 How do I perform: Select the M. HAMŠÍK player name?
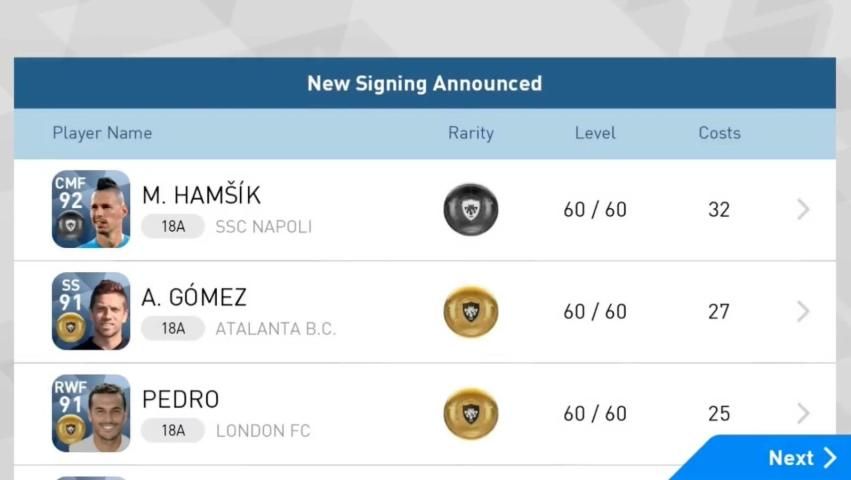[x=201, y=195]
